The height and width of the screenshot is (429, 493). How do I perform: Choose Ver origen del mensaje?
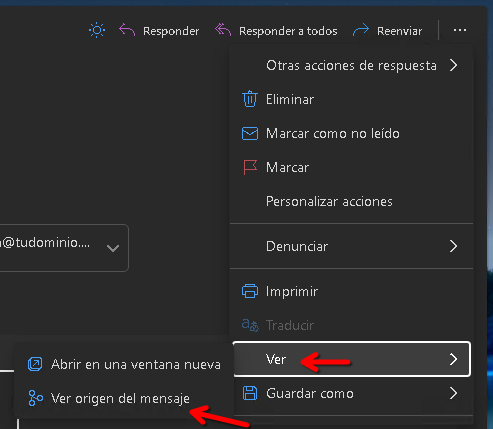point(120,398)
